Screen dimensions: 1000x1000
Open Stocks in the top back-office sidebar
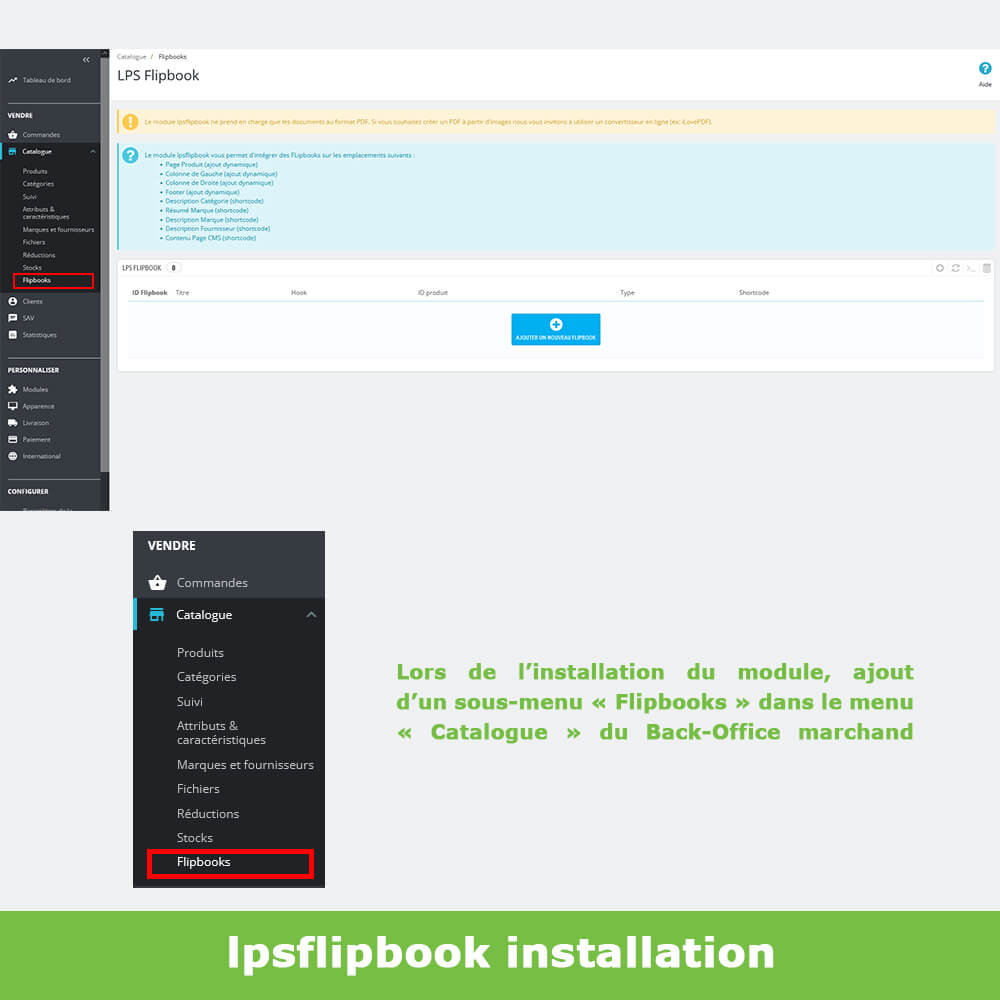(32, 268)
